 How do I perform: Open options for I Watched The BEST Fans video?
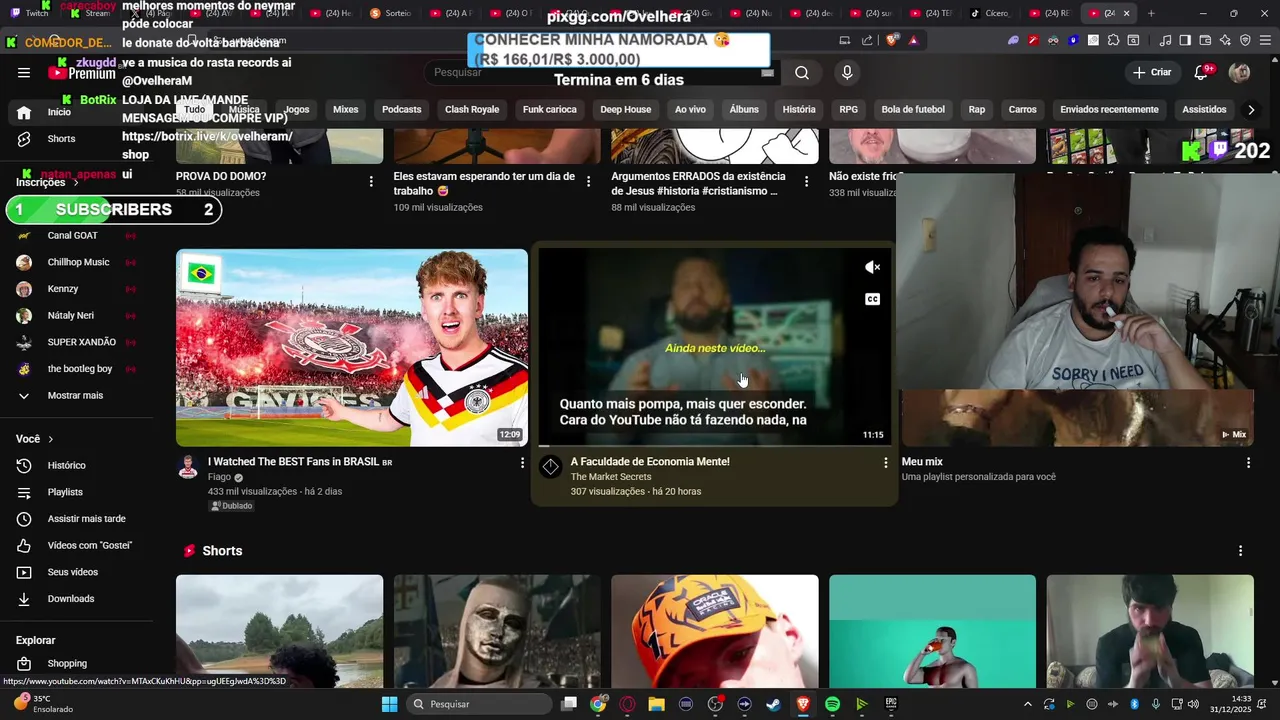click(x=522, y=463)
